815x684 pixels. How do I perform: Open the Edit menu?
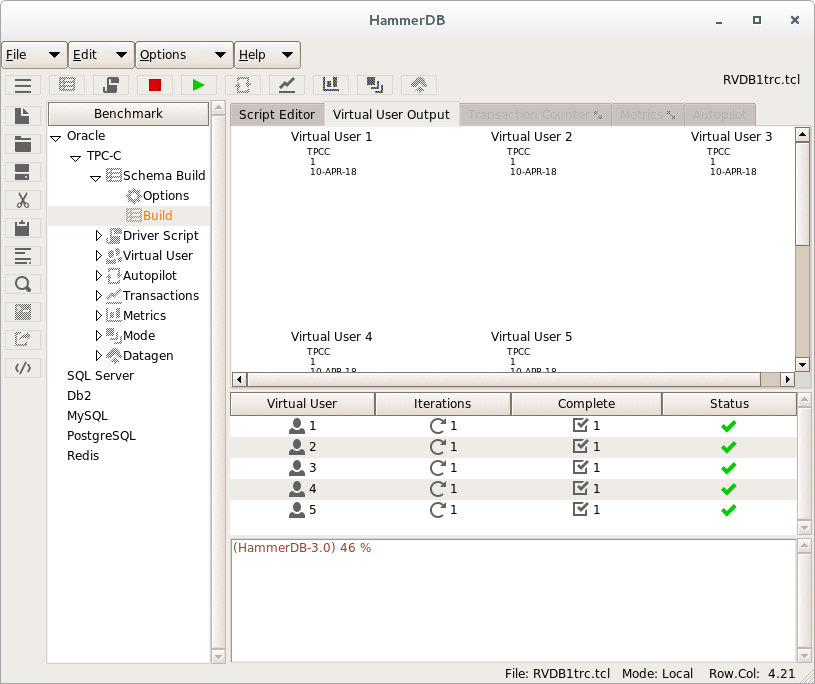(101, 55)
